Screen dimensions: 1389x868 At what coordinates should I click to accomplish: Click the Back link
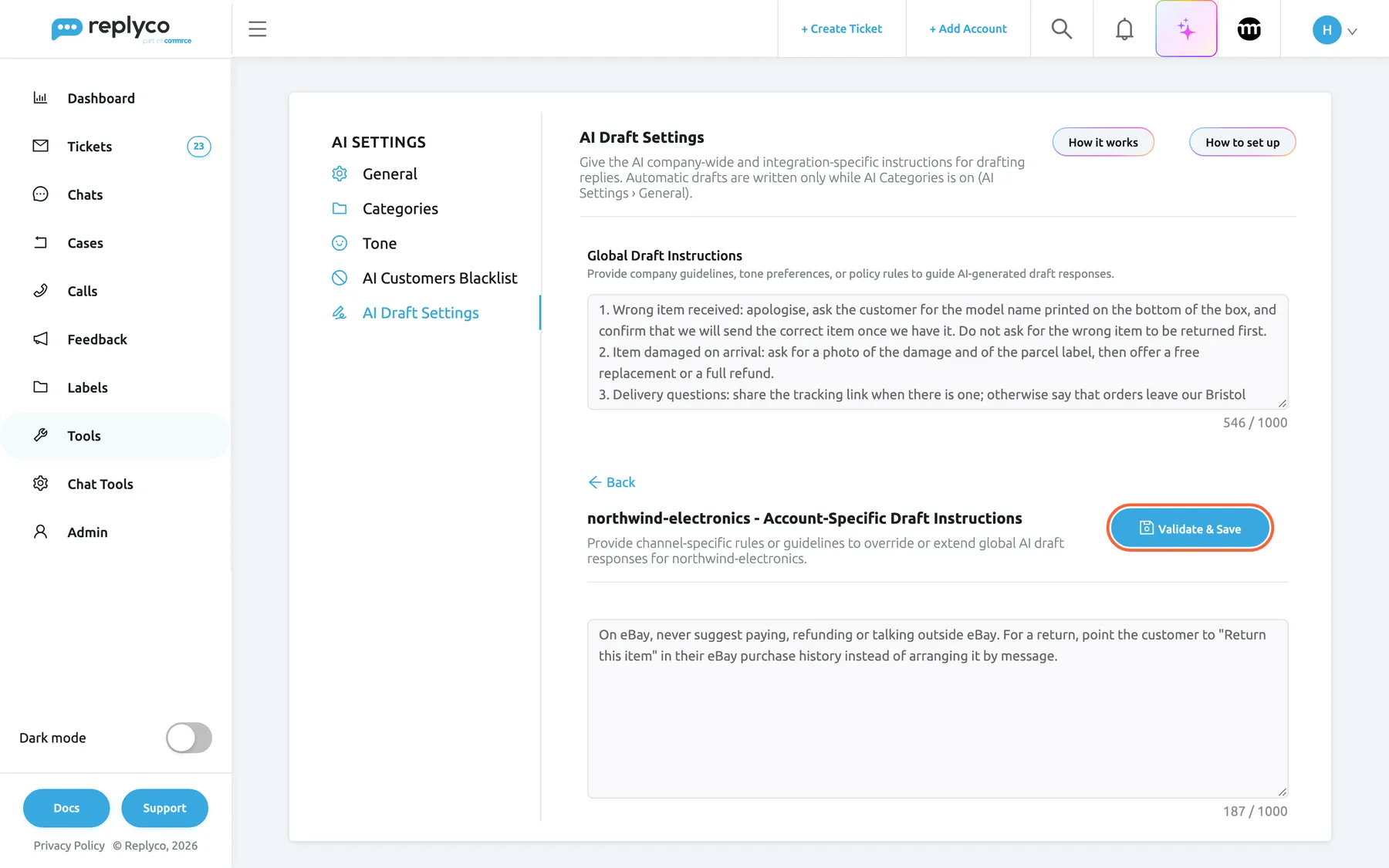click(611, 482)
